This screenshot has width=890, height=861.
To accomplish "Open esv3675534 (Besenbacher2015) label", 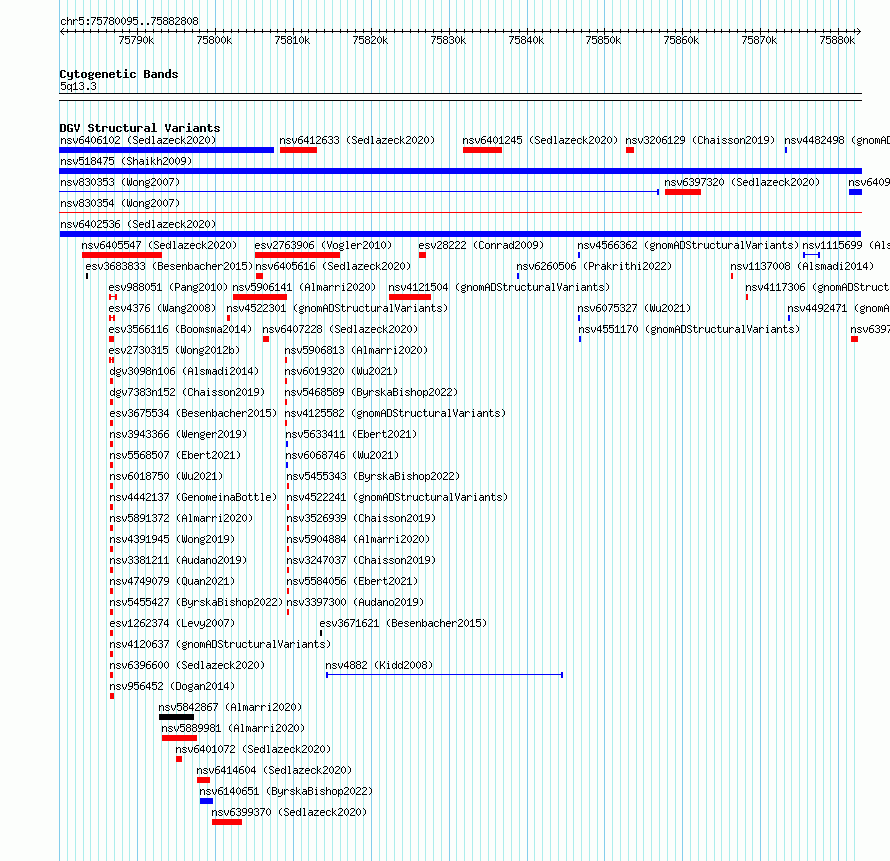I will point(193,413).
